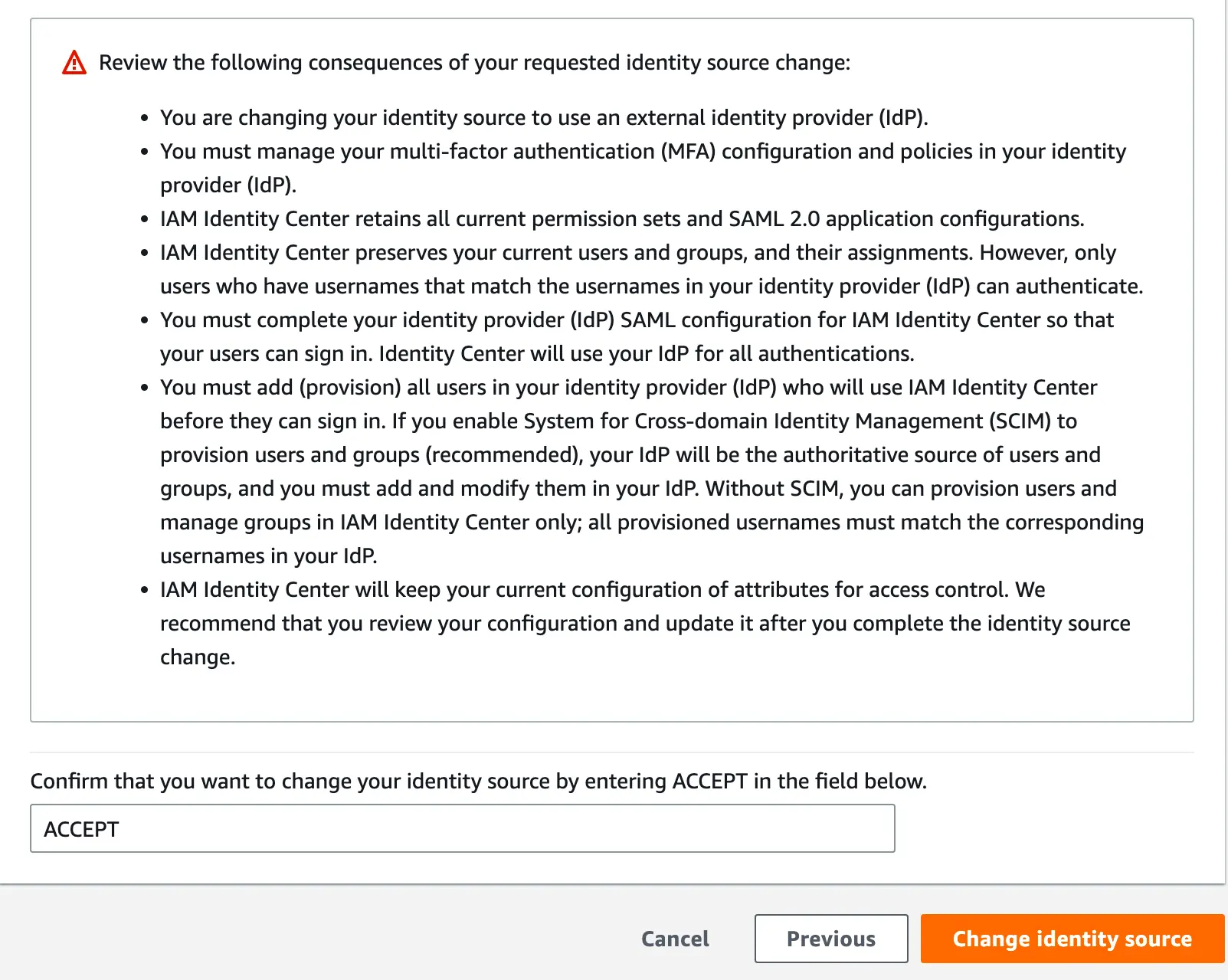Click the 'Review the following consequences' heading

pos(474,62)
